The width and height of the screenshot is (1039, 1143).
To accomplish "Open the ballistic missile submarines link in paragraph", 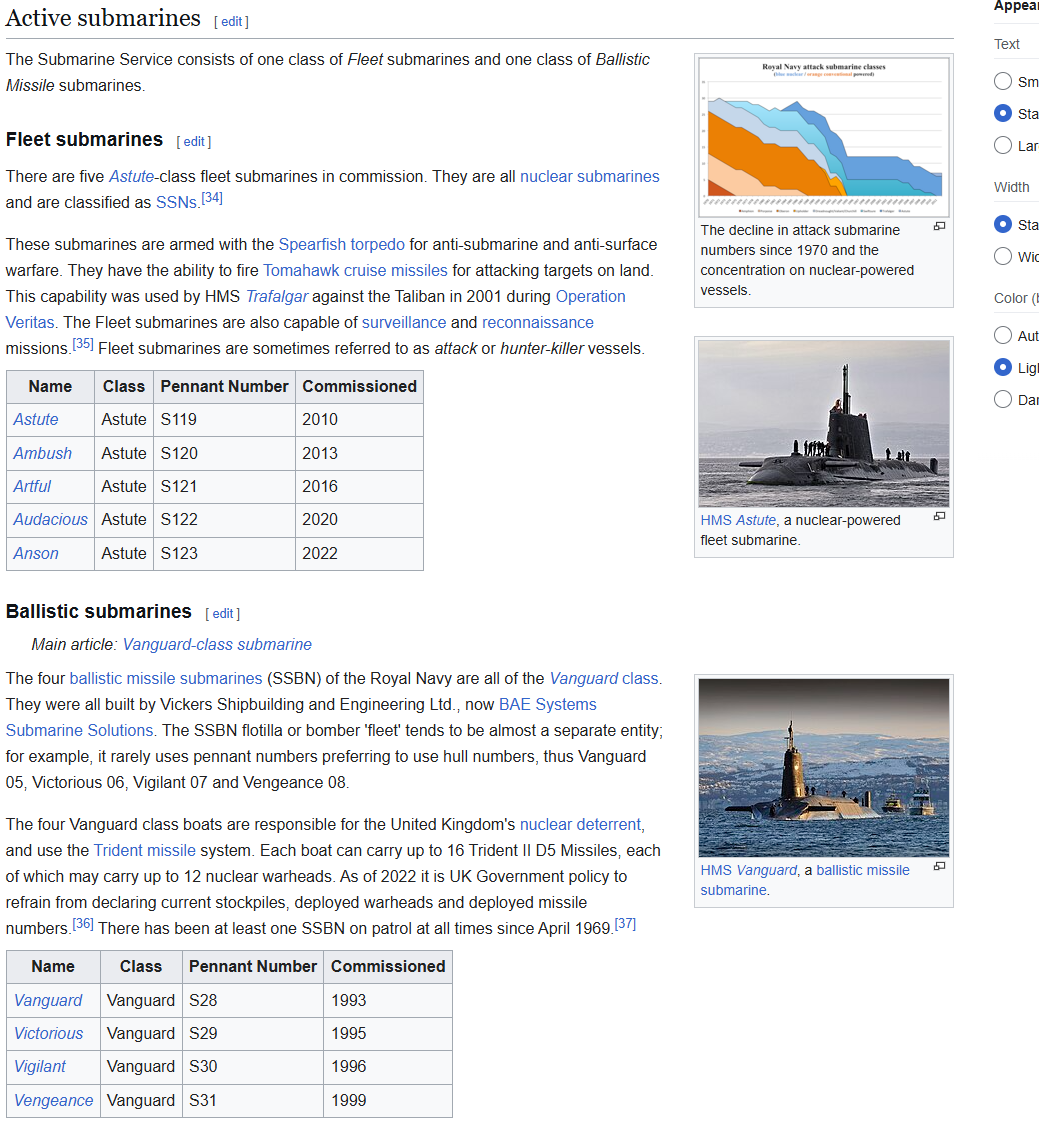I will [x=166, y=679].
